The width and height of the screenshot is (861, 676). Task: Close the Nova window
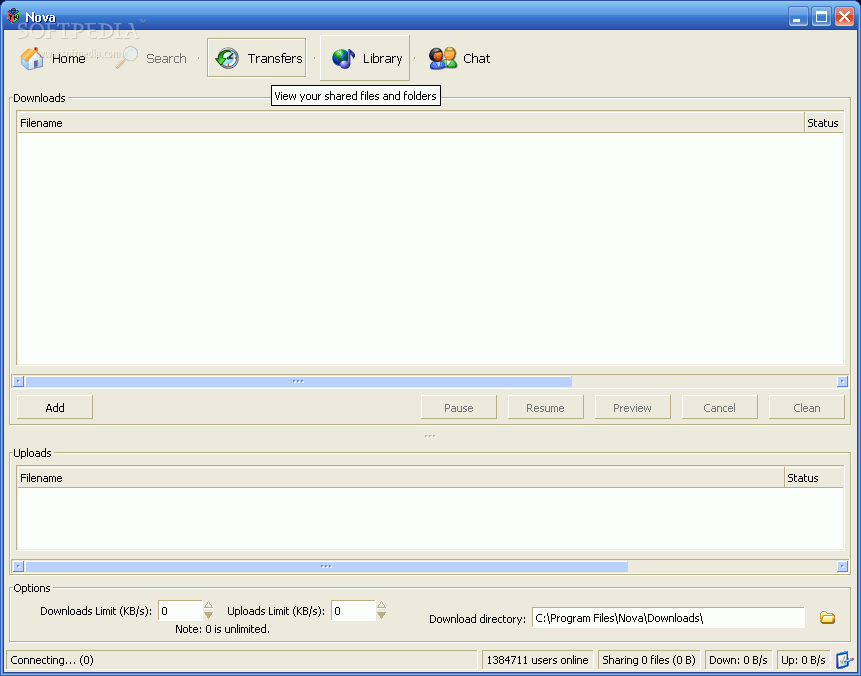[845, 16]
